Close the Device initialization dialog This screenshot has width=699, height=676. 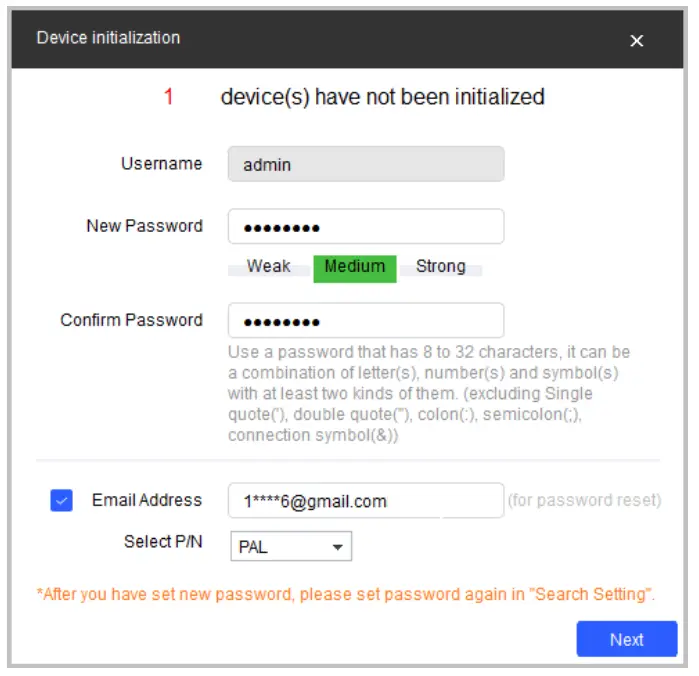(636, 41)
